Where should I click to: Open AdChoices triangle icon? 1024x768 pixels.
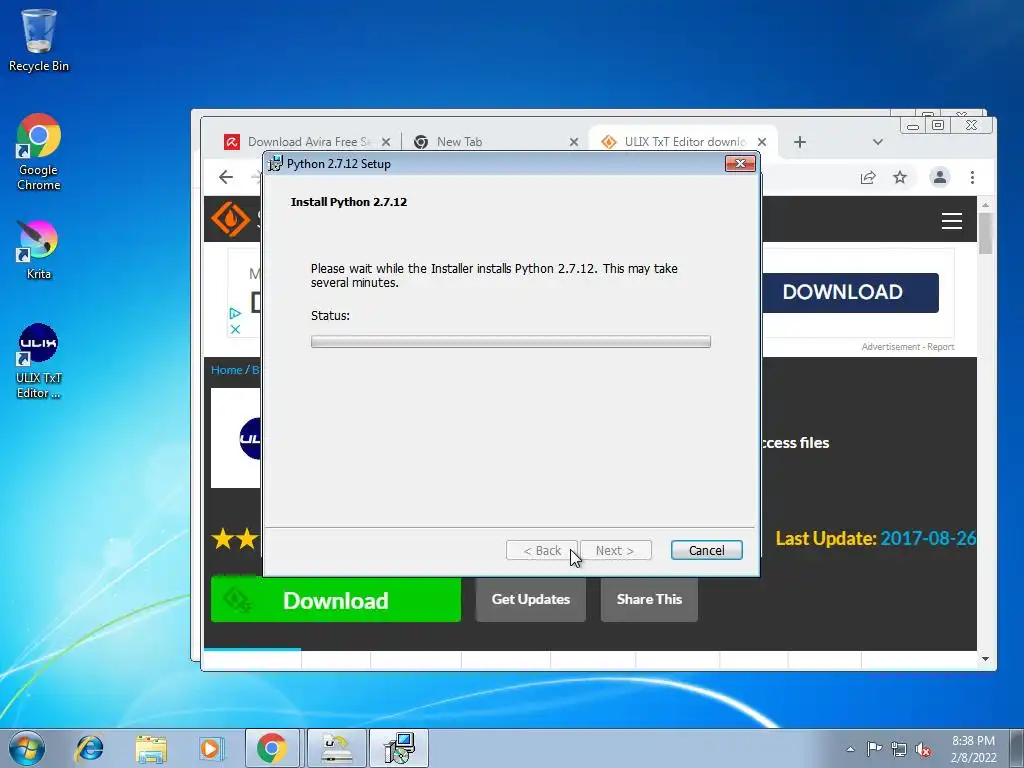(x=235, y=313)
